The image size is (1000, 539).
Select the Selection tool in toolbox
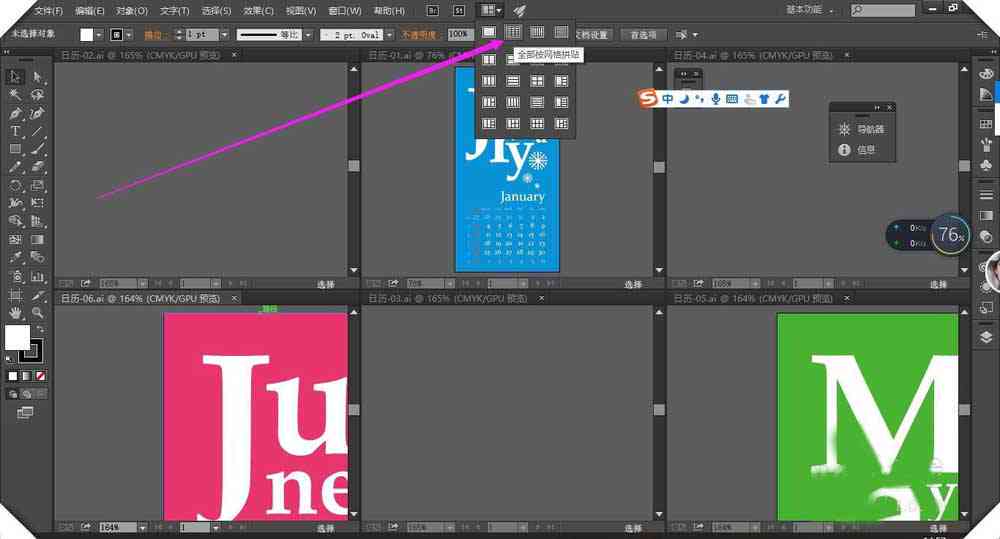(x=15, y=77)
